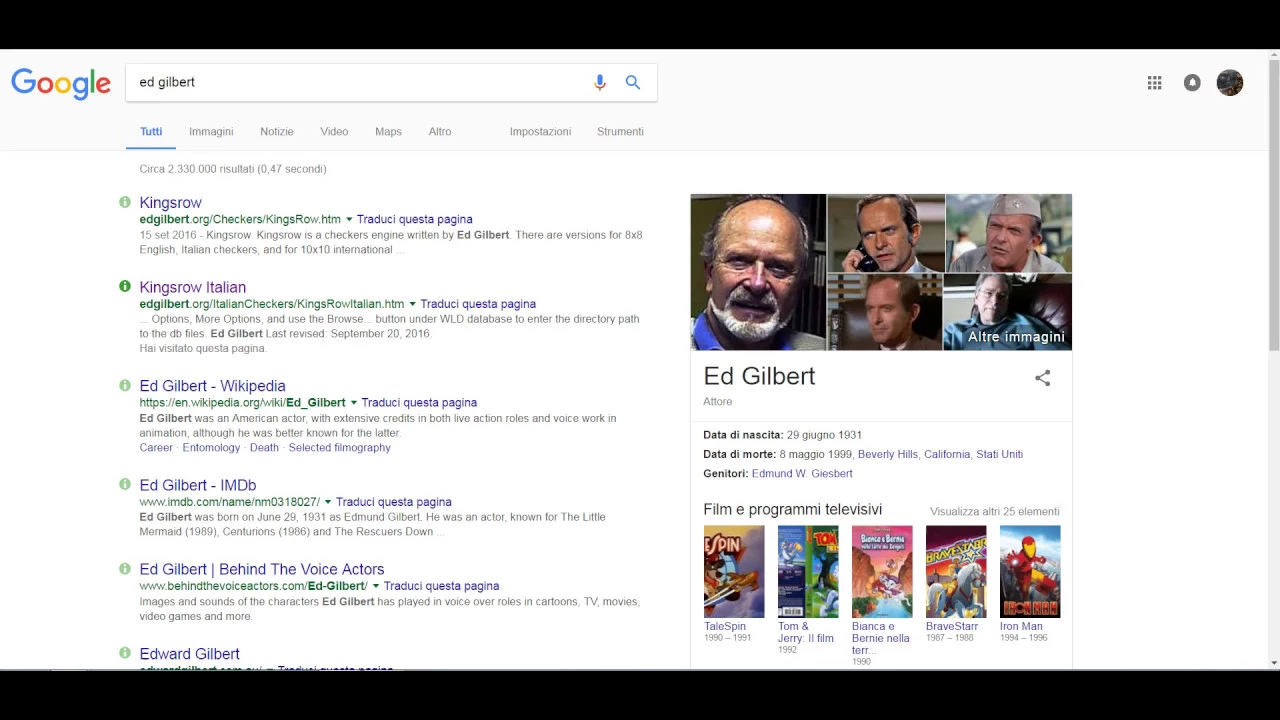
Task: Open the Kingsrow result title
Action: (170, 203)
